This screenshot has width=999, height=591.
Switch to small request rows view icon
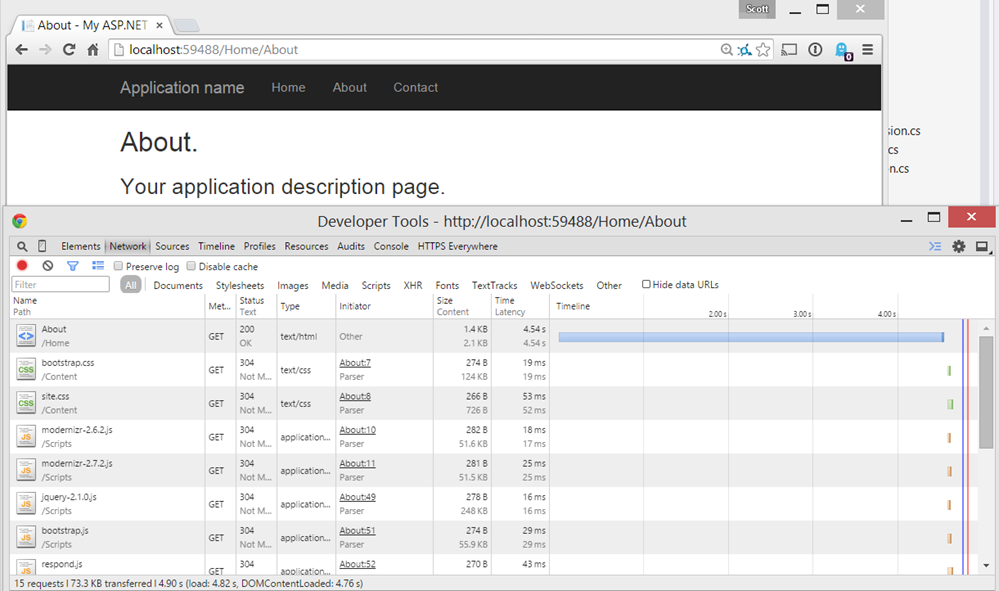point(98,266)
